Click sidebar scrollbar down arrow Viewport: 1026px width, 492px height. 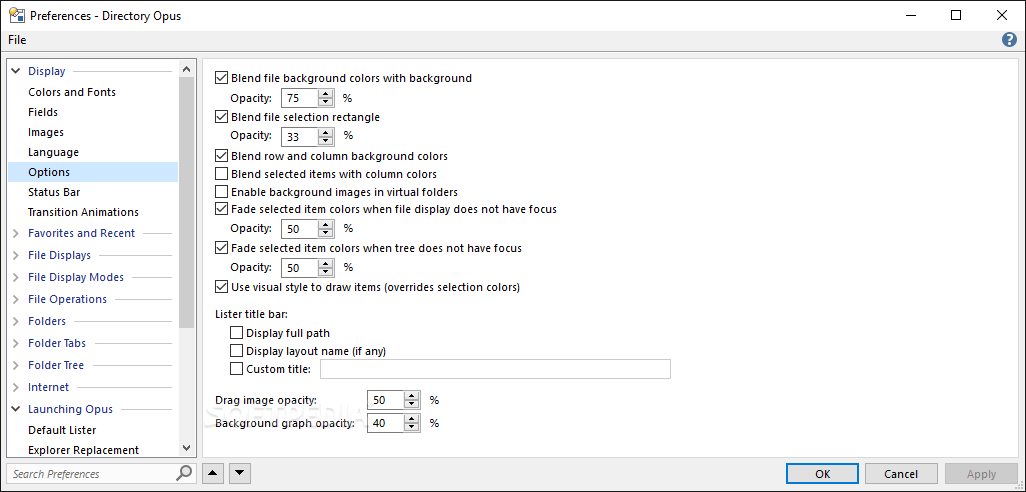point(186,449)
